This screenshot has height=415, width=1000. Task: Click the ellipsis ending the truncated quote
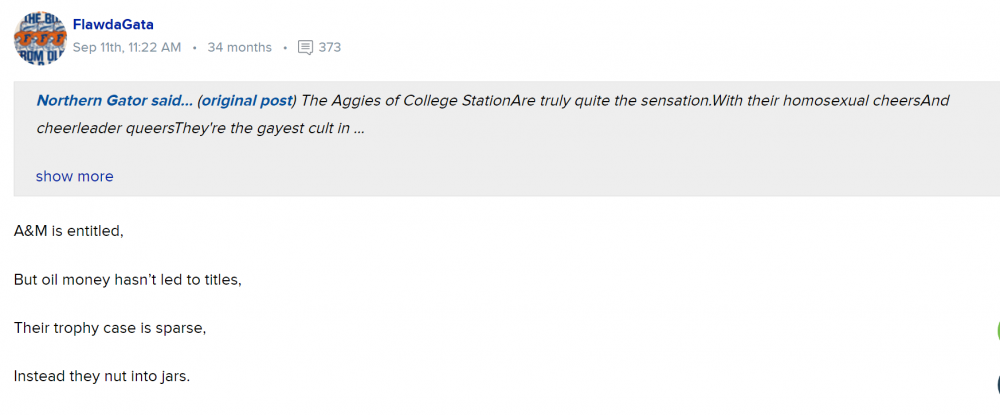[358, 128]
